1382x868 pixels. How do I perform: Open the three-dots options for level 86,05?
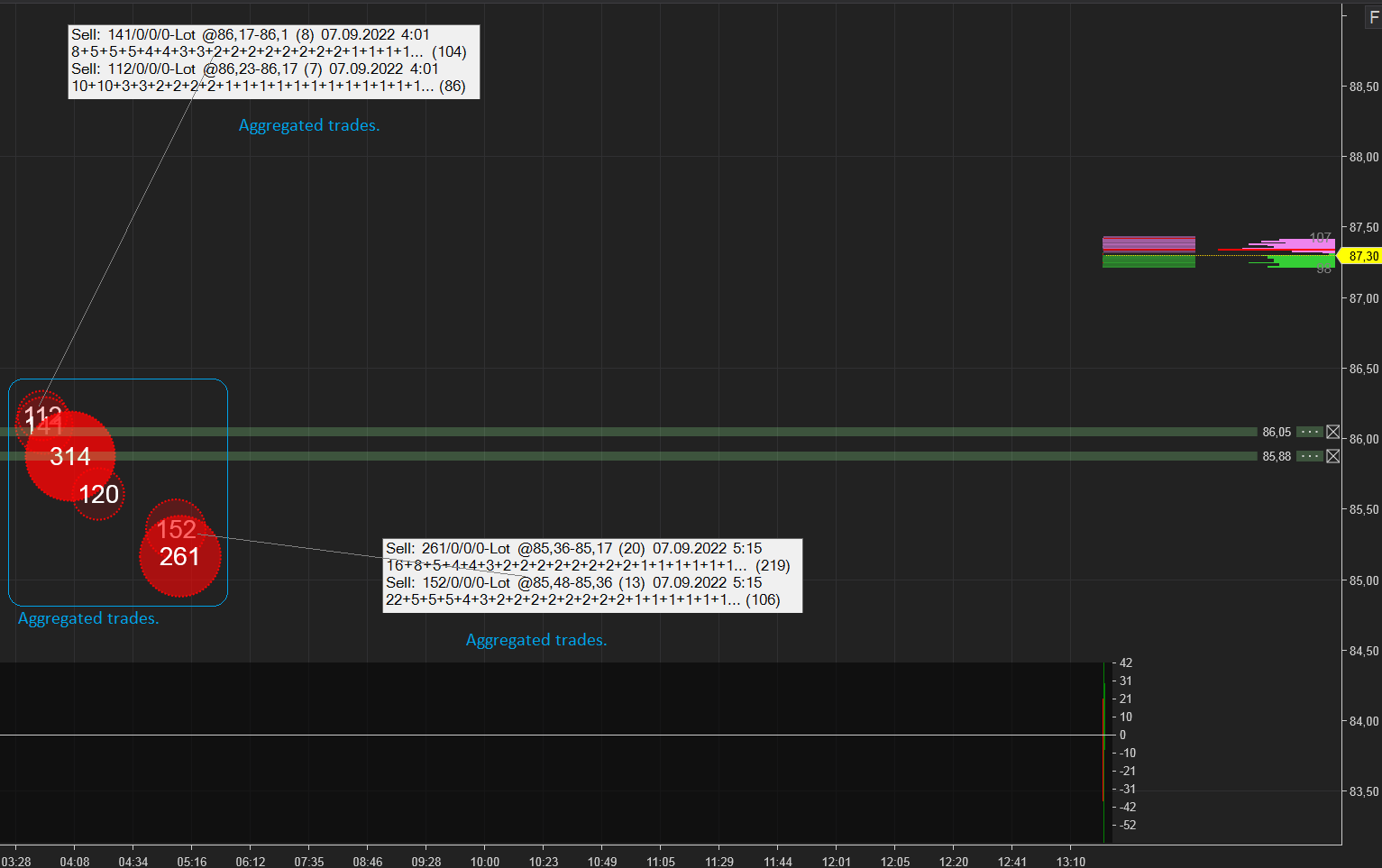pyautogui.click(x=1310, y=432)
